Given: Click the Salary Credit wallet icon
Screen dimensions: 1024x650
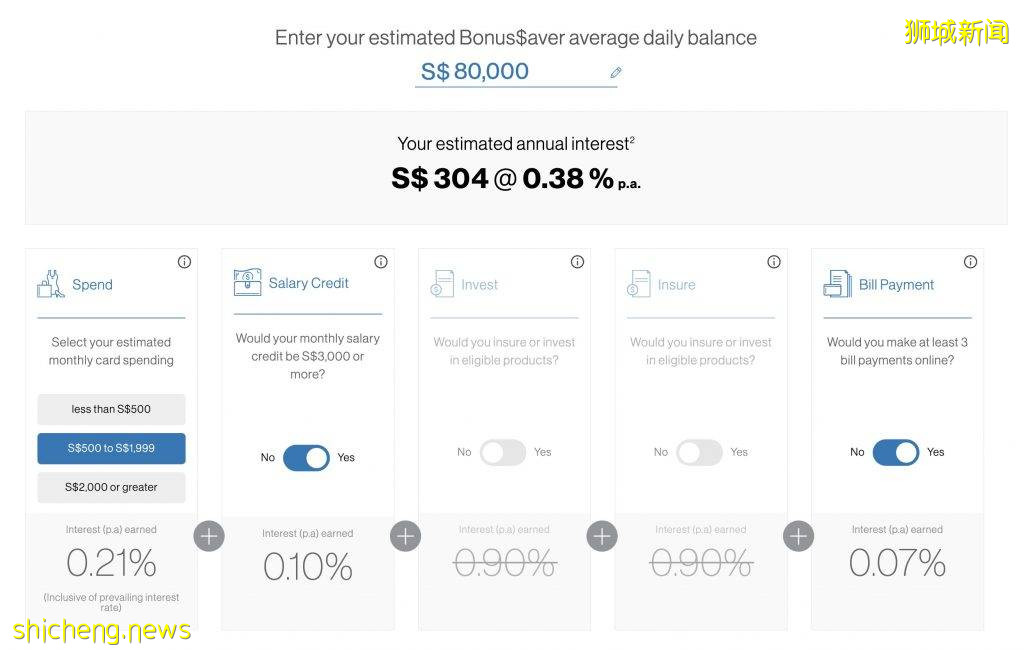Looking at the screenshot, I should [x=247, y=283].
